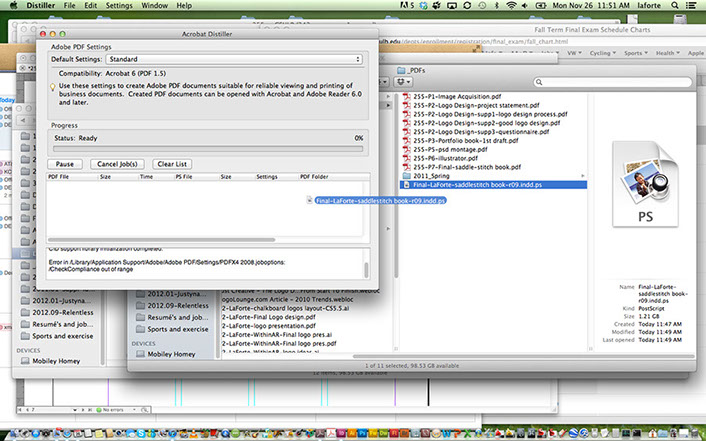Click the lightbulb tip icon in Distiller
Screen dimensions: 706x441
(53, 87)
